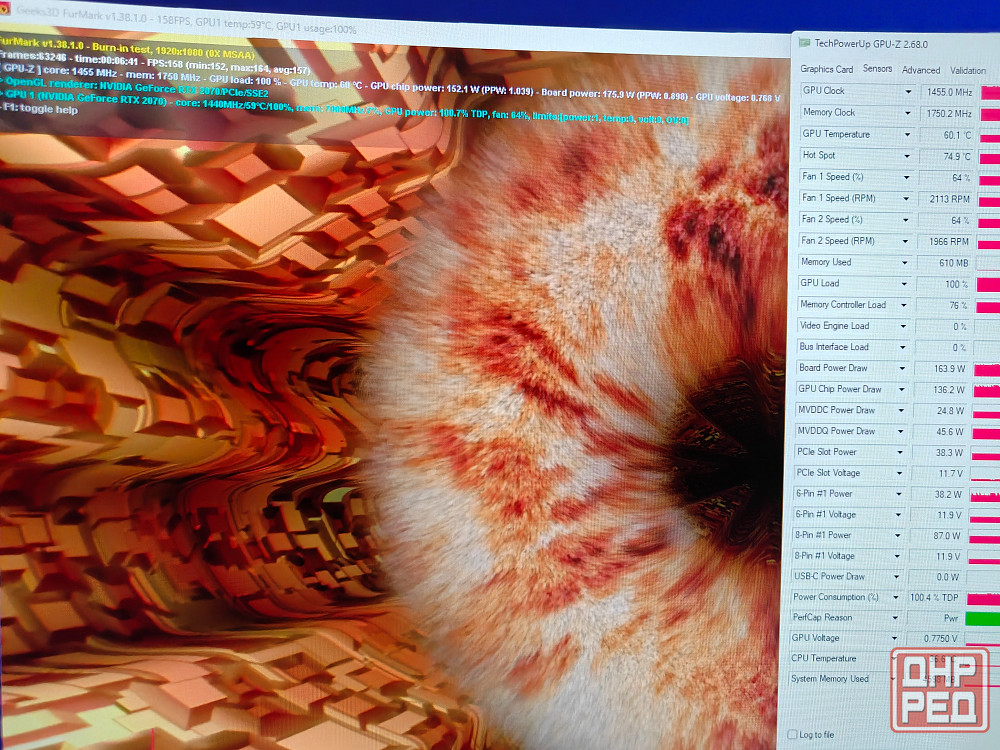
Task: Open the Advanced tab
Action: coord(921,70)
